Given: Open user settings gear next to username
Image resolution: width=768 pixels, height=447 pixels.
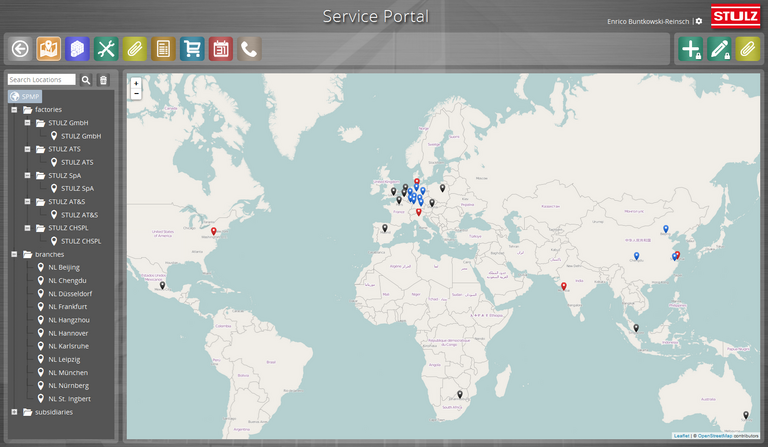Looking at the screenshot, I should pos(699,22).
